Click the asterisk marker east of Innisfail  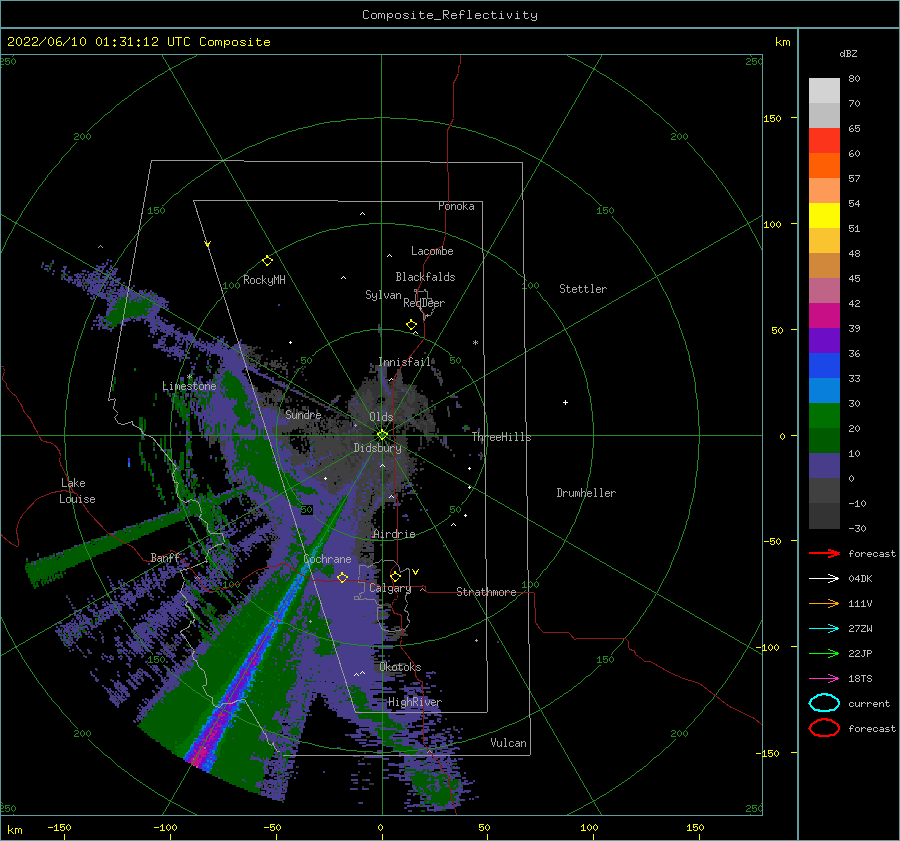(x=475, y=343)
